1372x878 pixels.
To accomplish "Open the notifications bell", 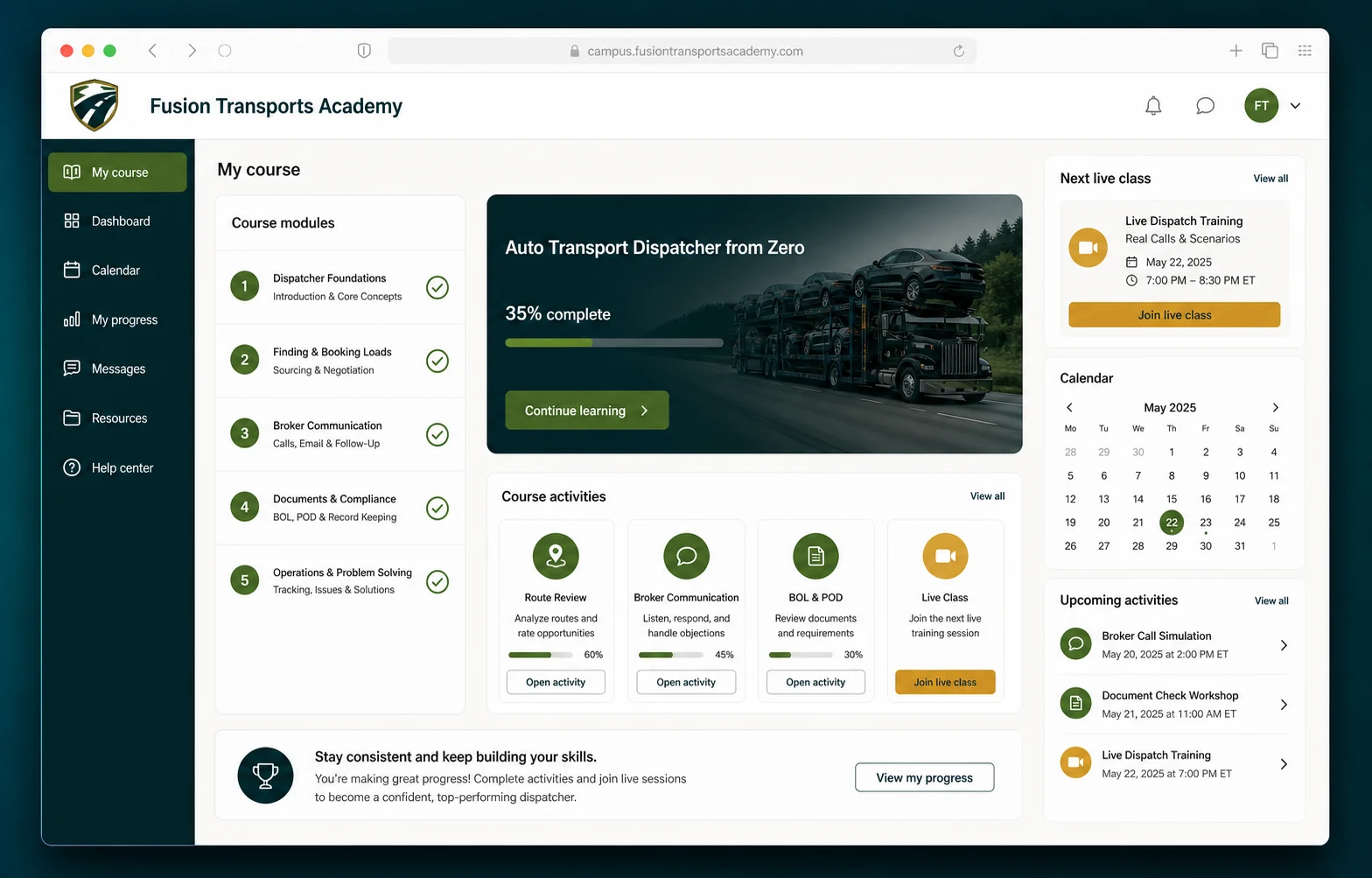I will tap(1153, 106).
